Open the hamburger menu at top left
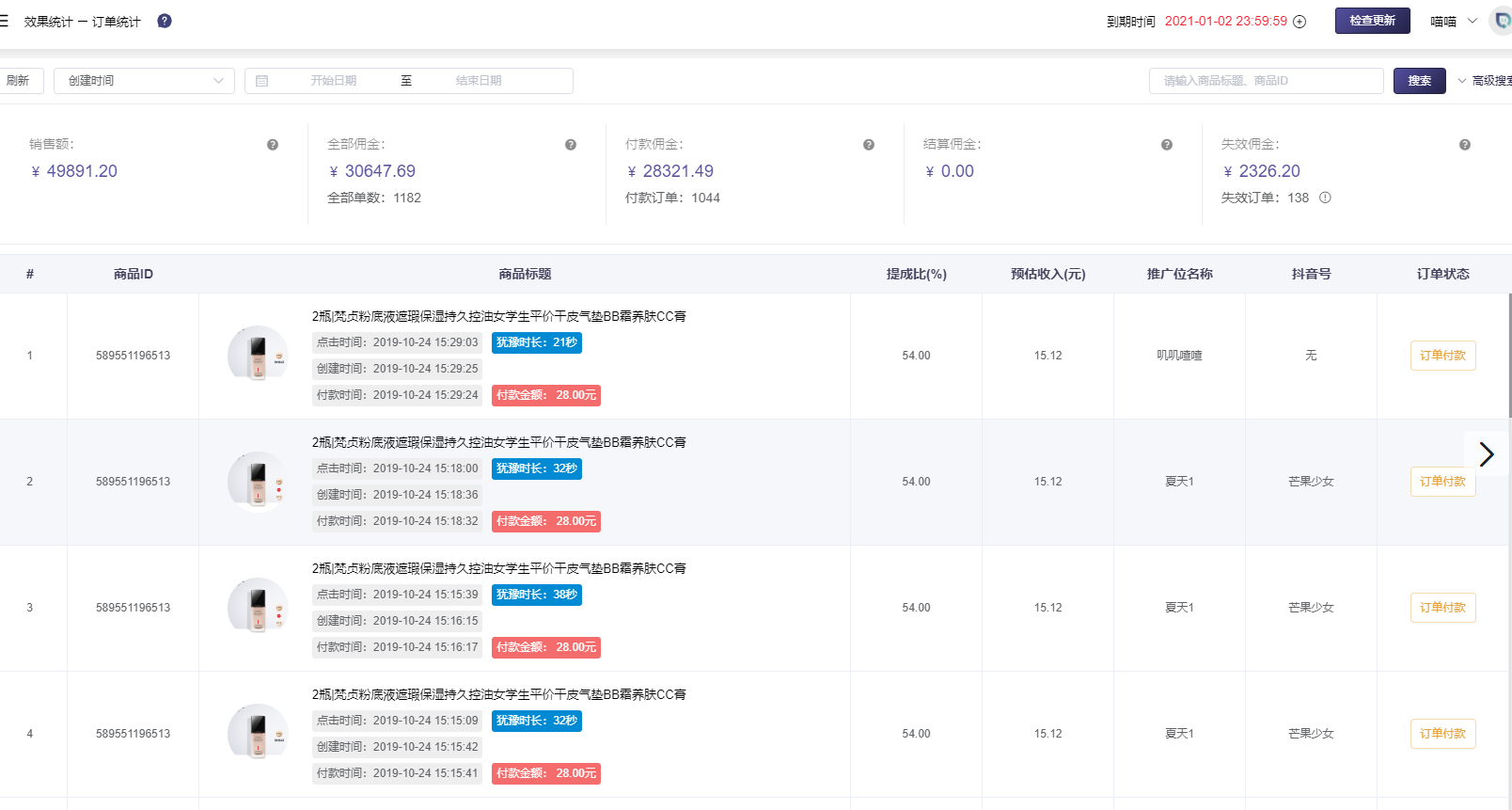Viewport: 1512px width, 810px height. click(4, 21)
